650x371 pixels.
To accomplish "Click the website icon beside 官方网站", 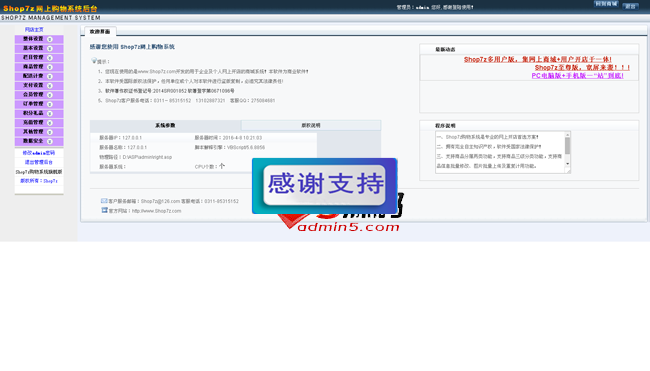I will [x=104, y=210].
